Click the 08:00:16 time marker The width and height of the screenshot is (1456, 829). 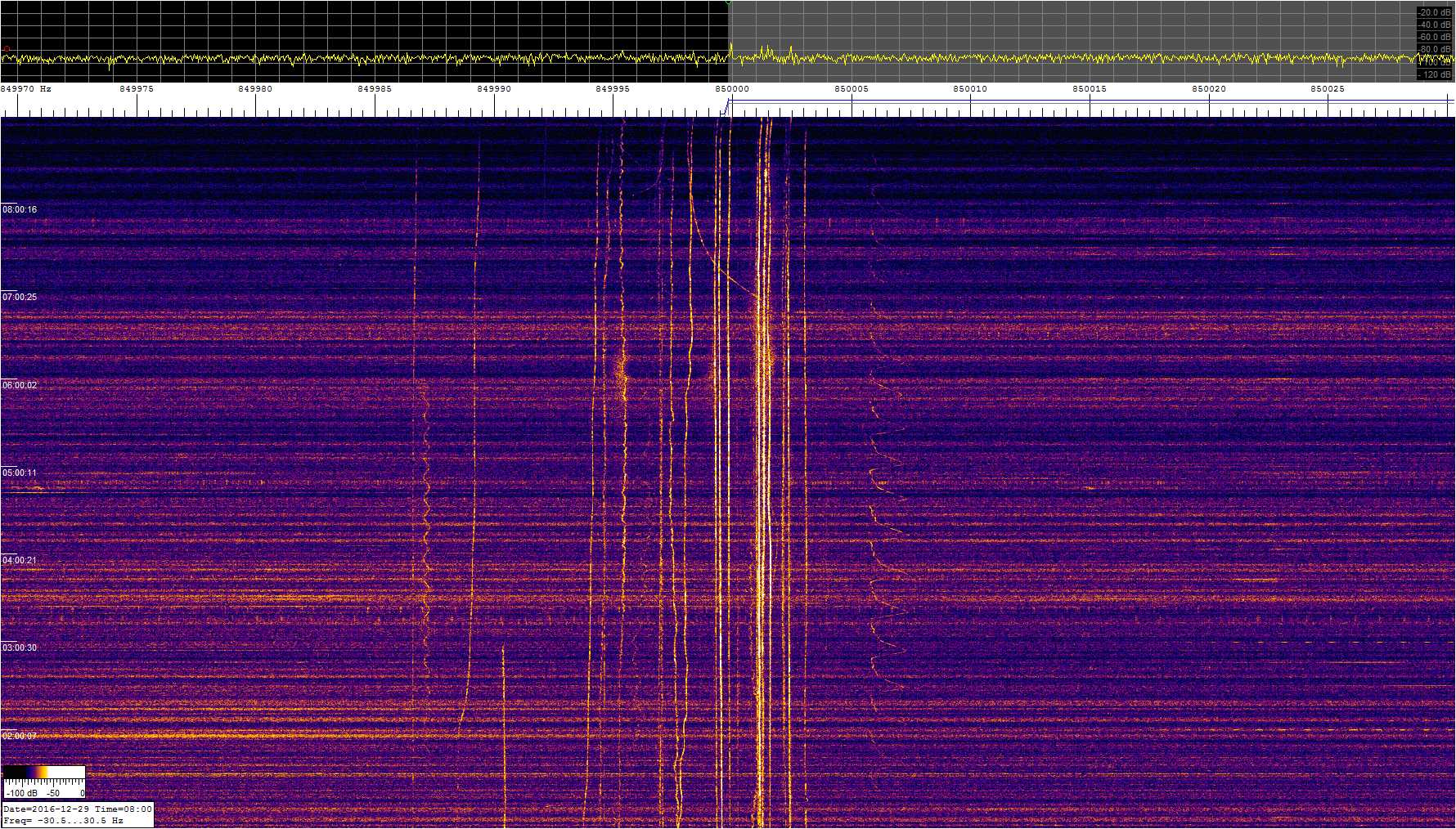[x=20, y=209]
